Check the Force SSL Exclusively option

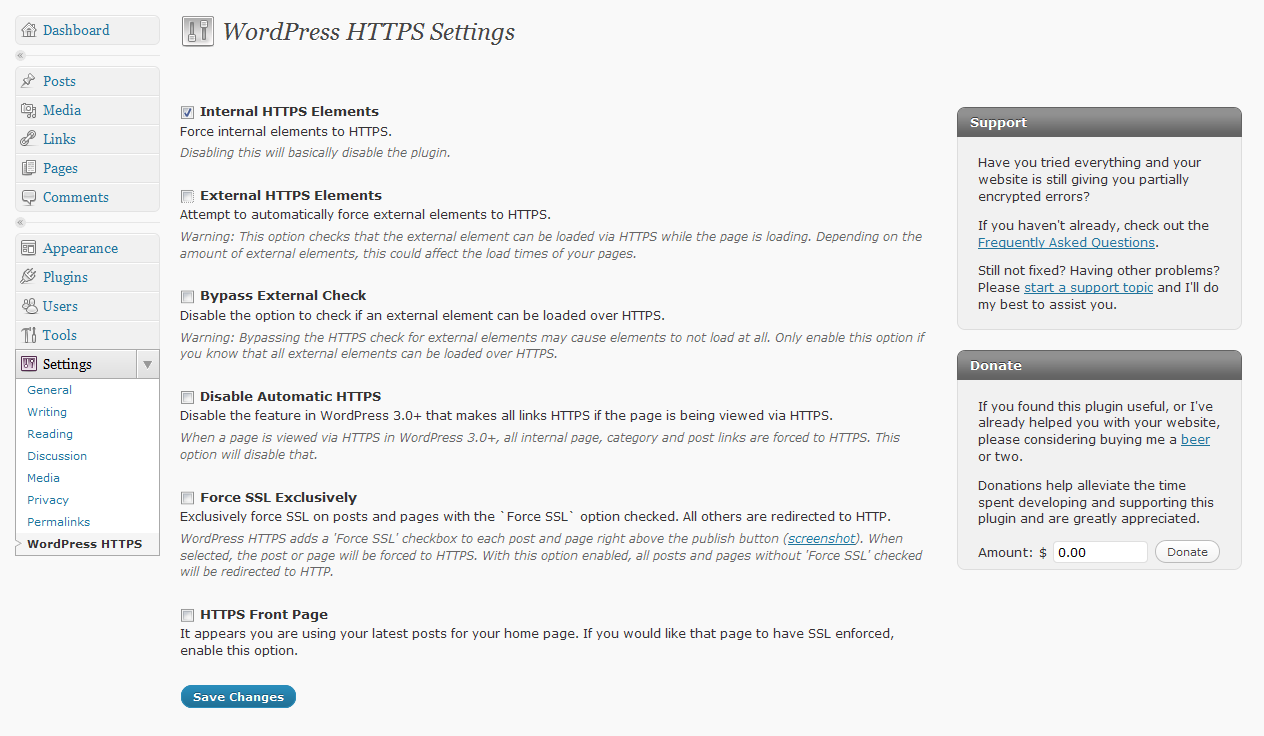coord(187,498)
